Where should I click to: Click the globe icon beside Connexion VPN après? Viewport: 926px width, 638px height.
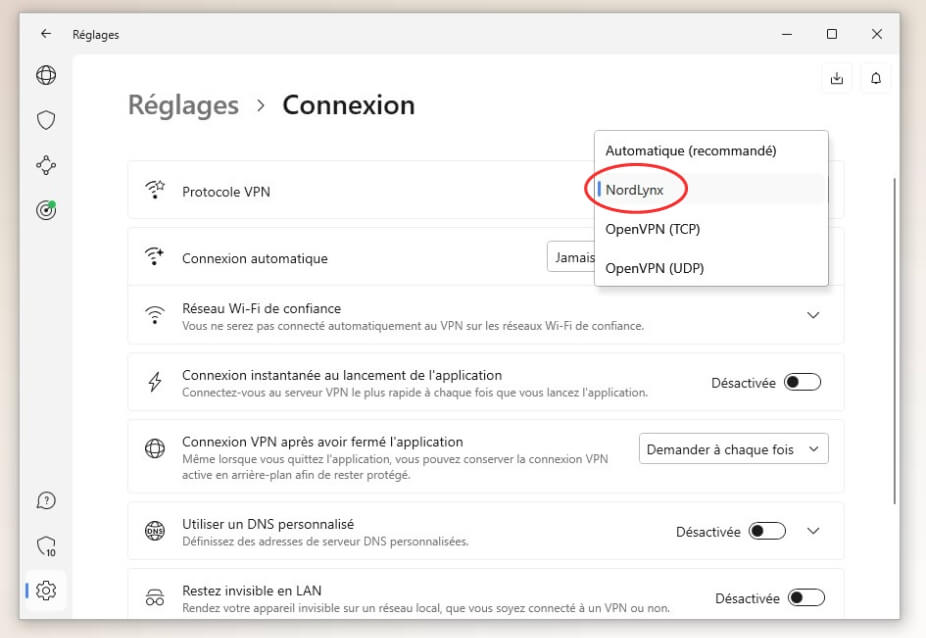click(155, 449)
